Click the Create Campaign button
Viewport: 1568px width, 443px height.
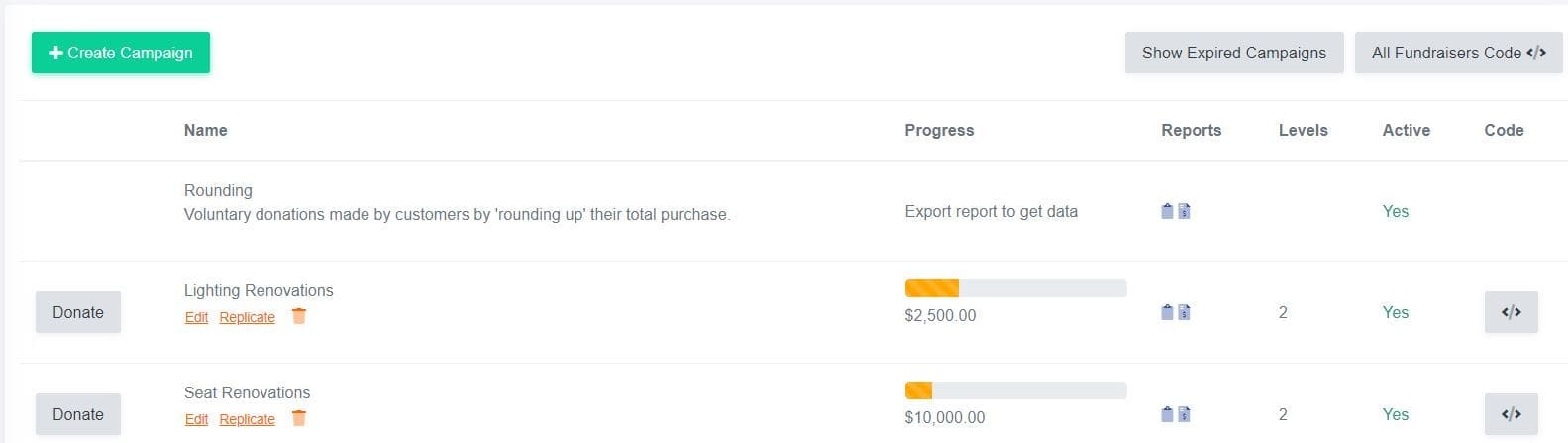click(x=121, y=53)
